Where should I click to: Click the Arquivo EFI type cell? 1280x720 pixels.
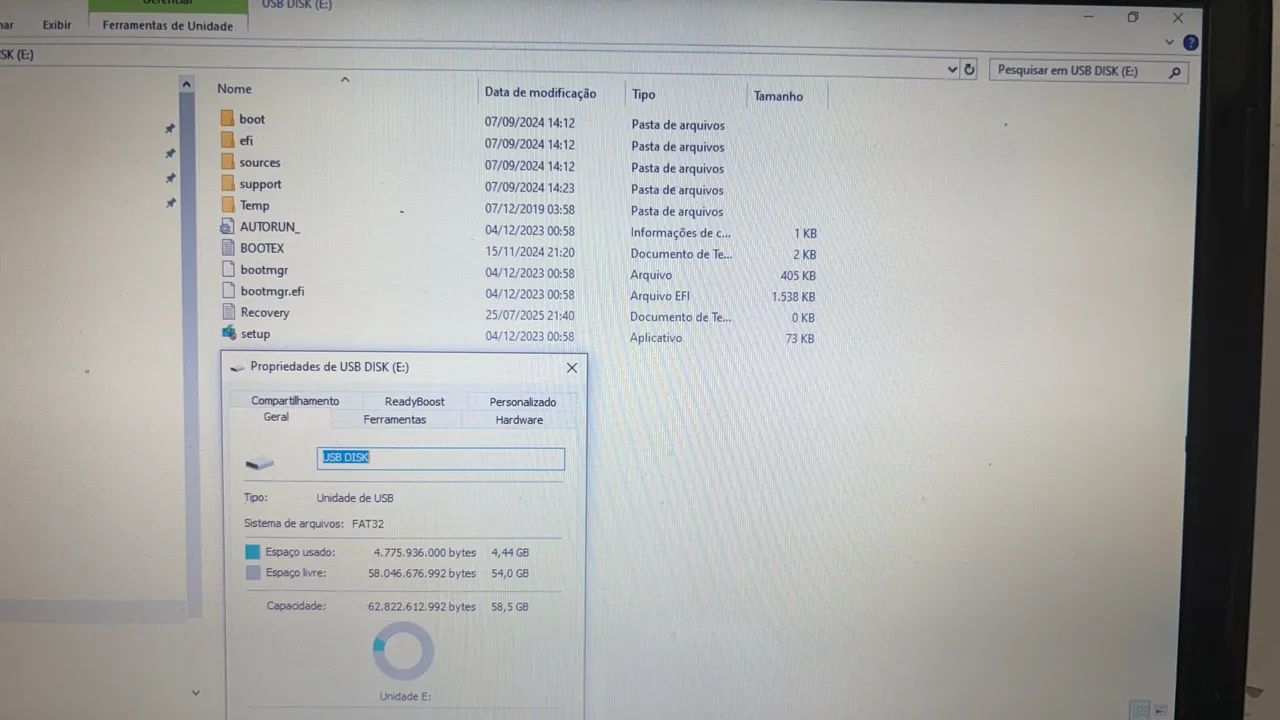coord(660,296)
